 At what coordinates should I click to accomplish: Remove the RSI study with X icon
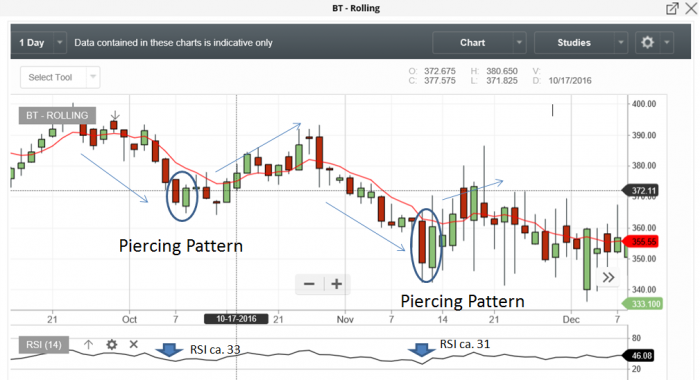(133, 344)
